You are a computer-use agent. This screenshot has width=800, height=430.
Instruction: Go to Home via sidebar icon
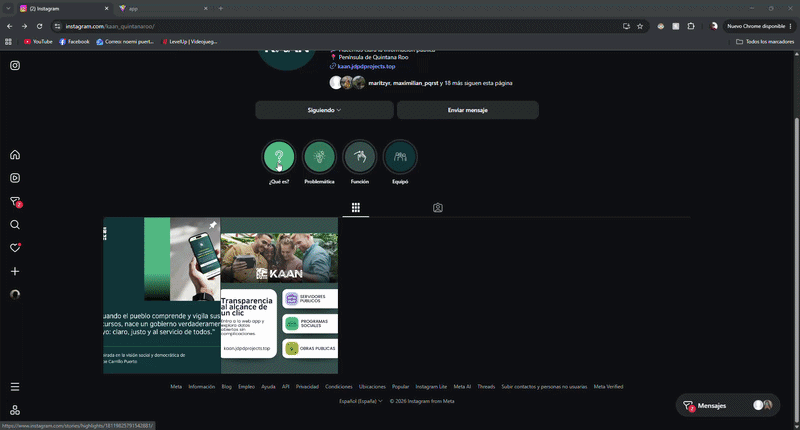[15, 155]
